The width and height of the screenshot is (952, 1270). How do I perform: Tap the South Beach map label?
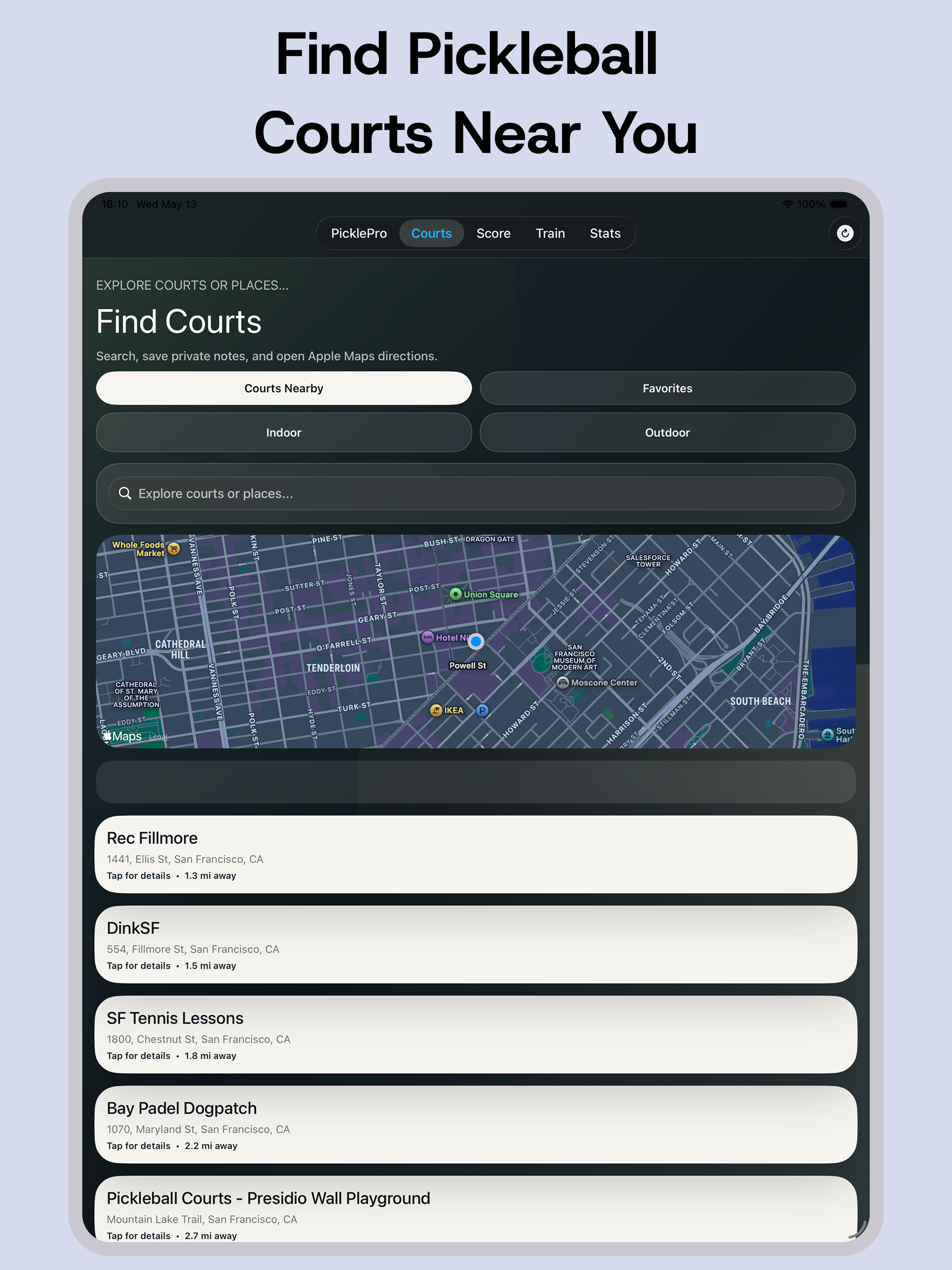point(760,701)
